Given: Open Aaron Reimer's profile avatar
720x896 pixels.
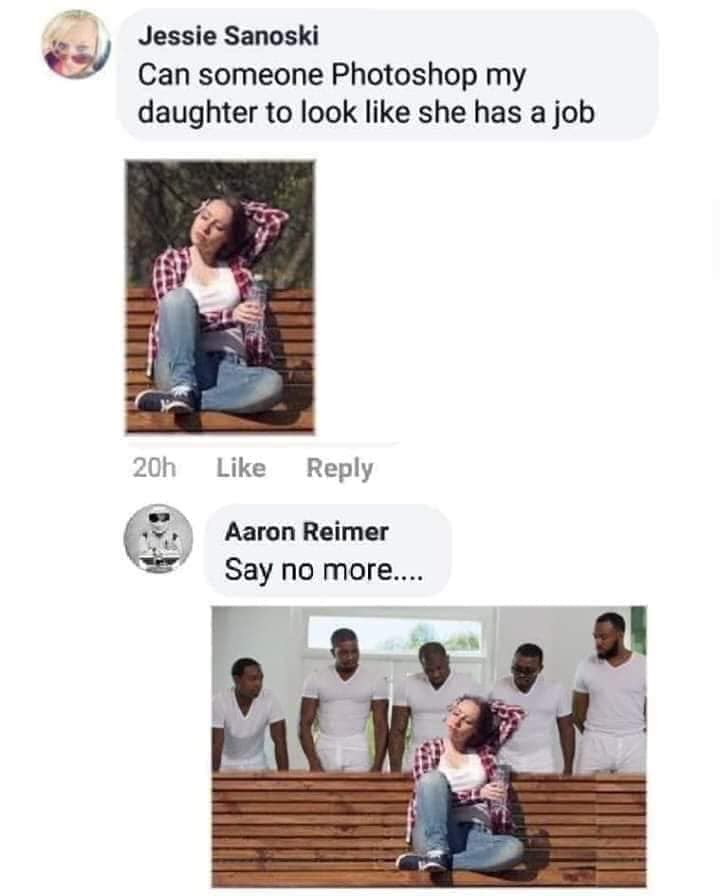Looking at the screenshot, I should point(158,538).
